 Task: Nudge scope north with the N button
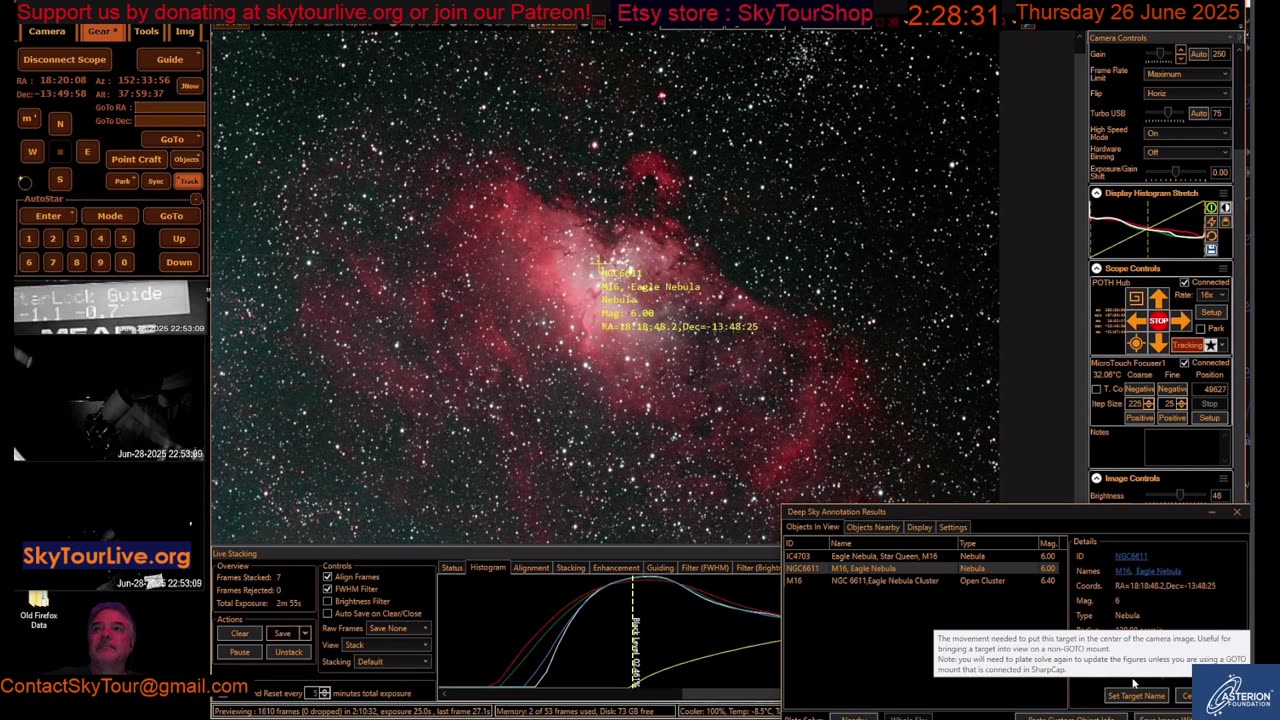(x=60, y=123)
